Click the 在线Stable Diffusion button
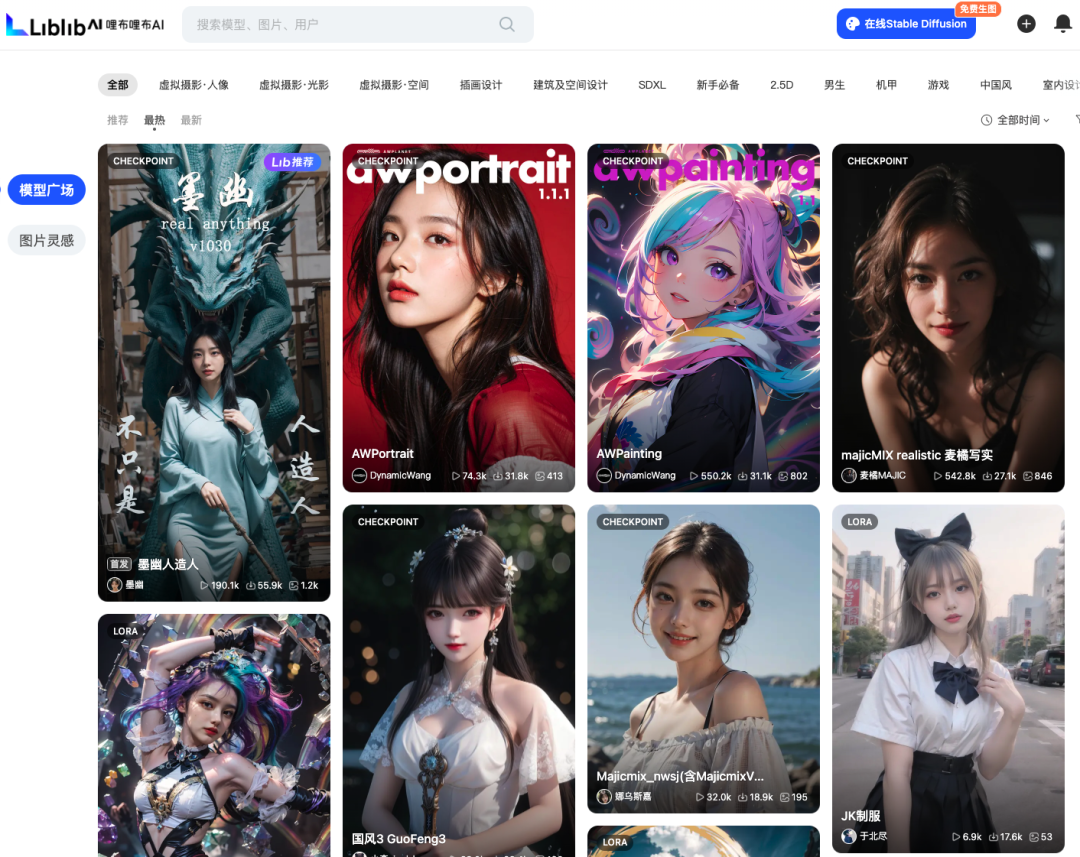1080x857 pixels. pos(905,23)
